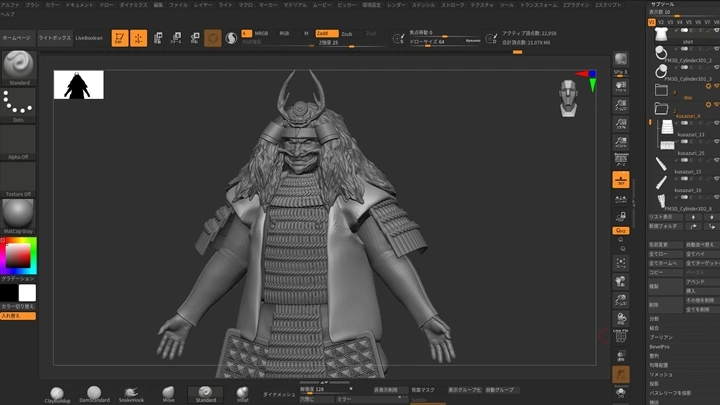This screenshot has width=720, height=405.
Task: Enable Zsub mode
Action: [347, 34]
